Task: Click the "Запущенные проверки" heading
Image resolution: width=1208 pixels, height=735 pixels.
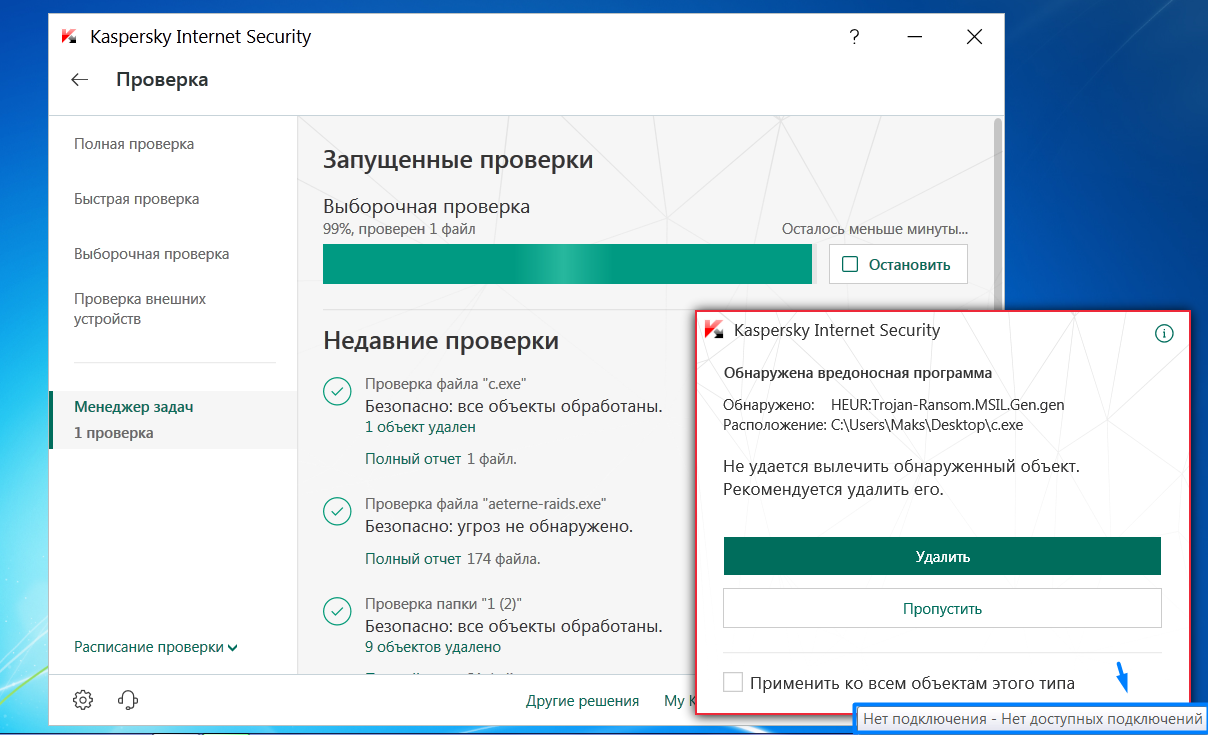Action: coord(458,160)
